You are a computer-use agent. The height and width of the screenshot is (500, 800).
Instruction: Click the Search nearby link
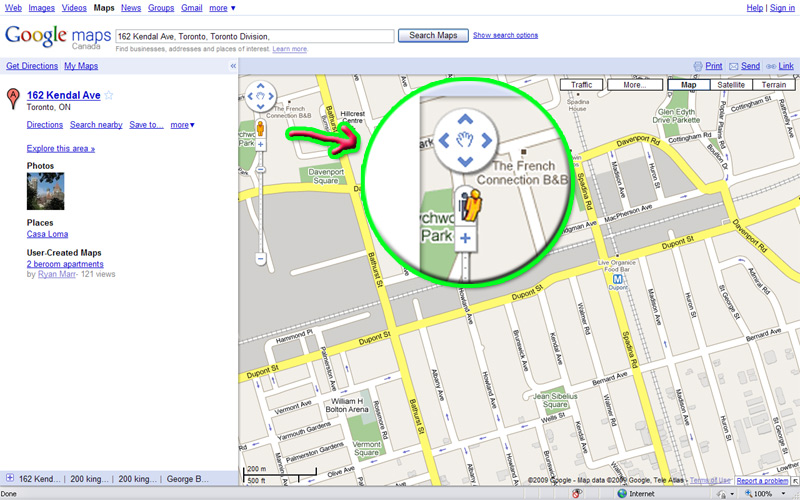tap(96, 124)
